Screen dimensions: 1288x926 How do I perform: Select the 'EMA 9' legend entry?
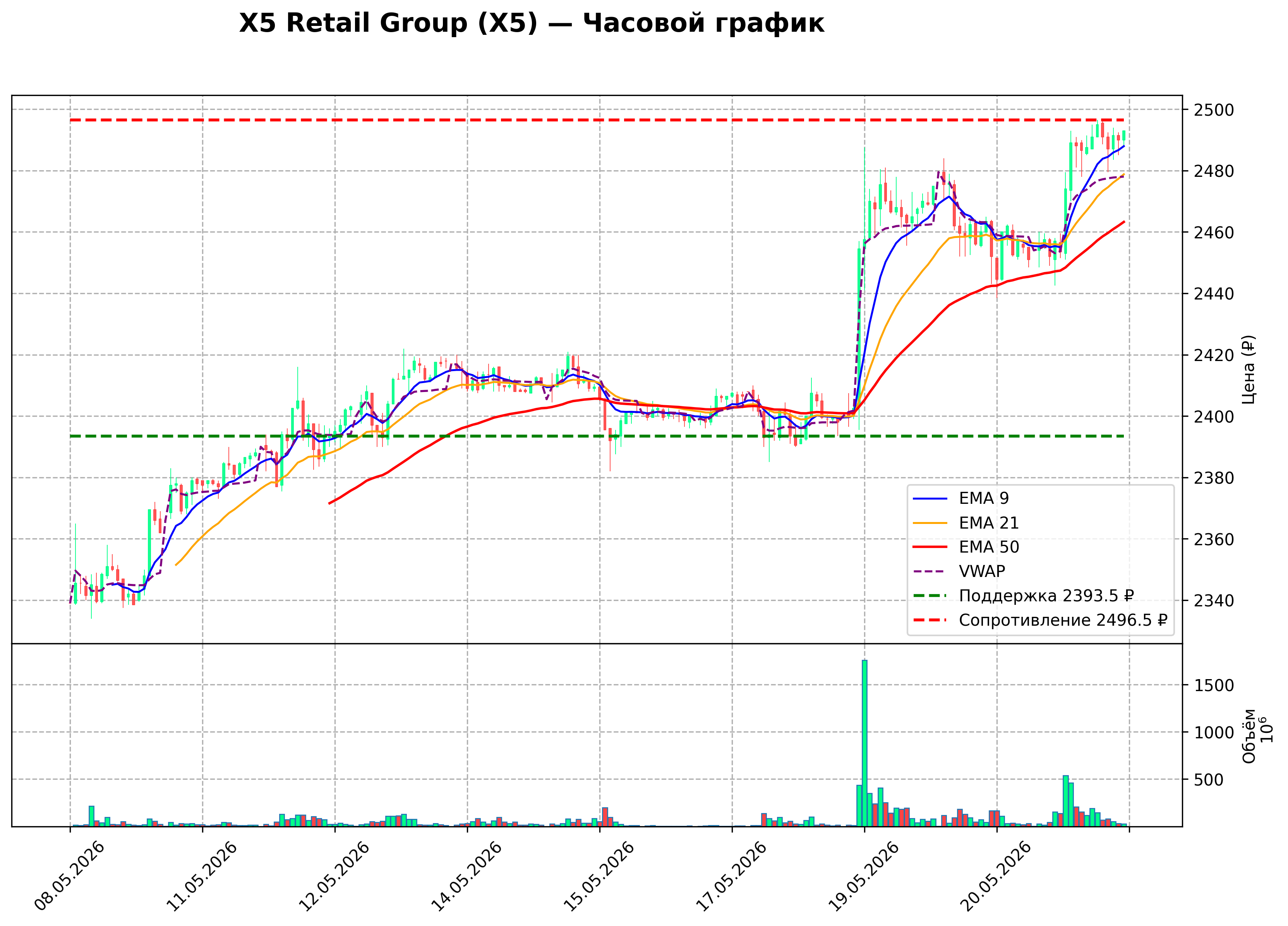pos(984,498)
